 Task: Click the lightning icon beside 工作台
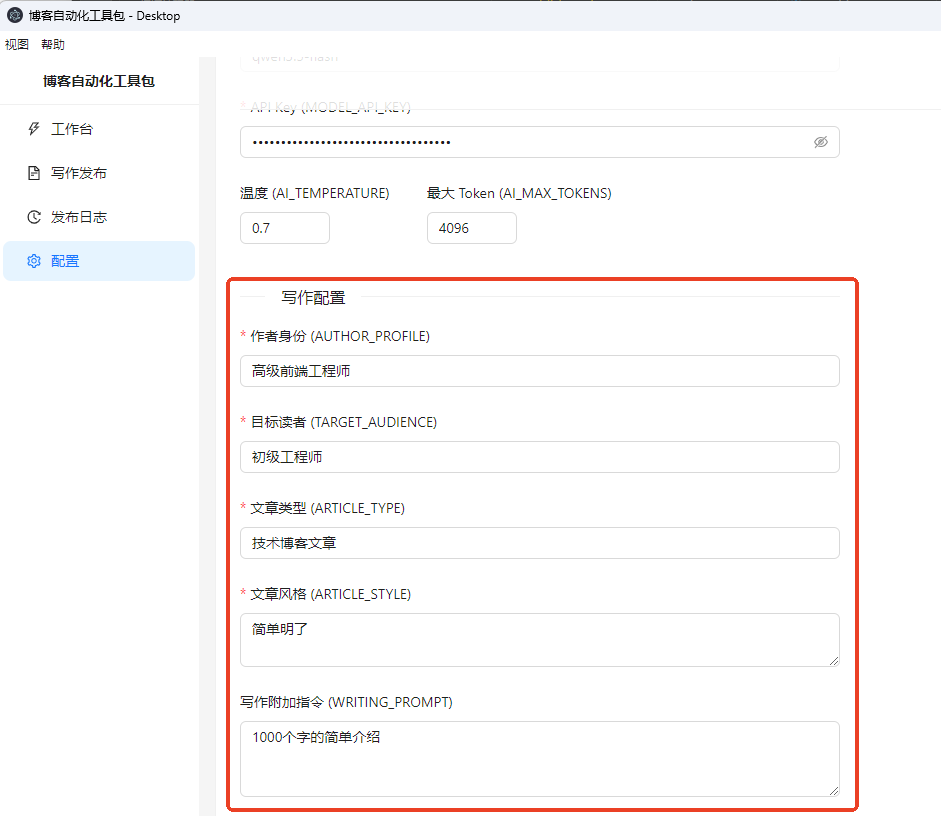[34, 129]
